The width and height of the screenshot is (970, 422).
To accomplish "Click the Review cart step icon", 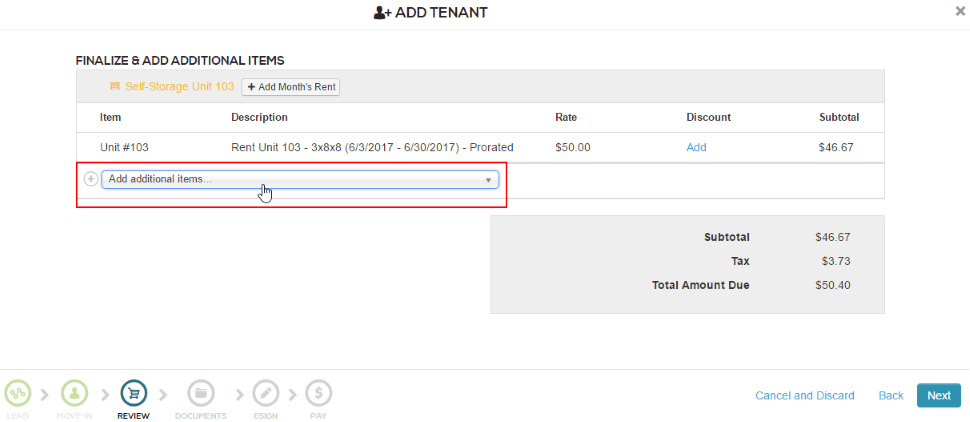I will (x=133, y=393).
